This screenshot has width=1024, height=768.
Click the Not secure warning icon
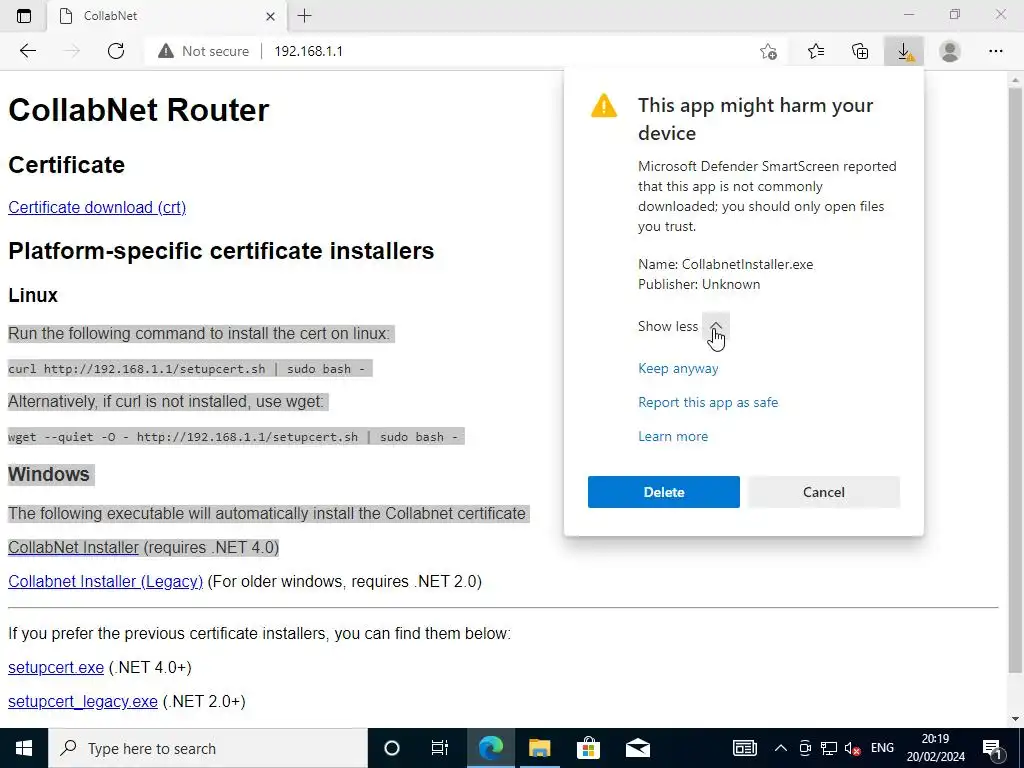coord(166,51)
